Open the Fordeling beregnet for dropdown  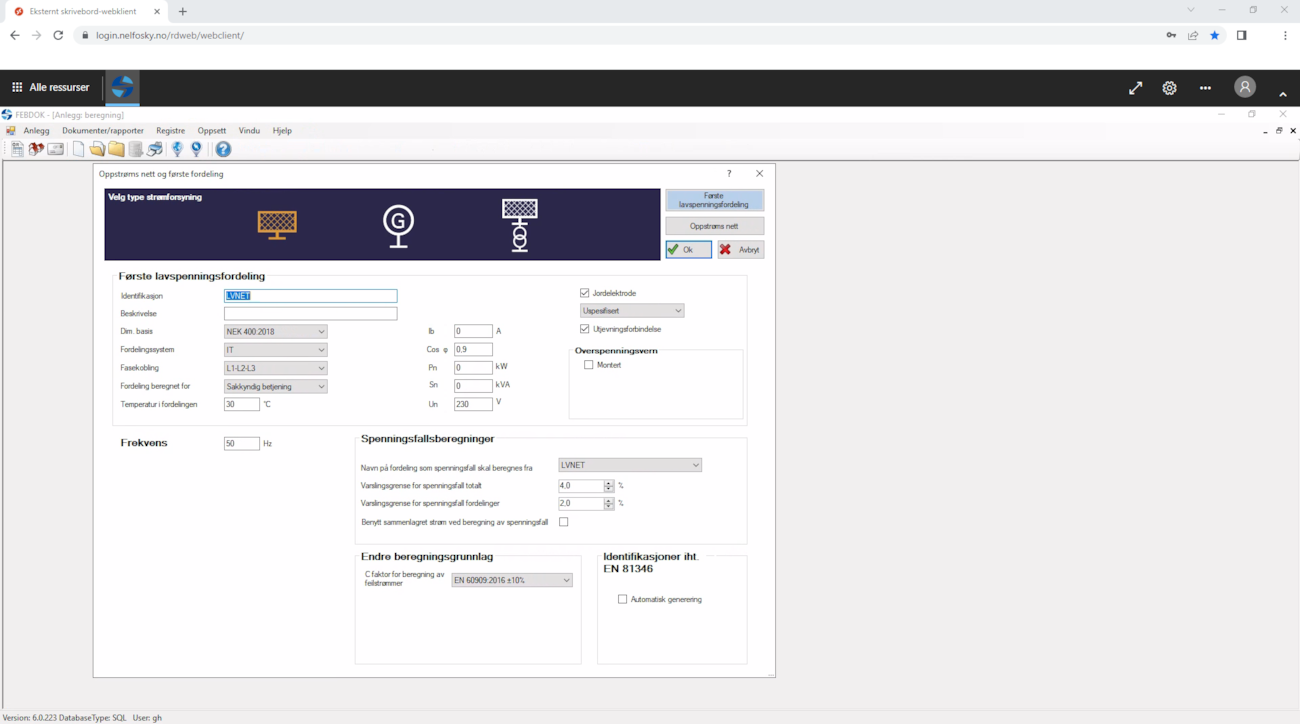tap(275, 386)
